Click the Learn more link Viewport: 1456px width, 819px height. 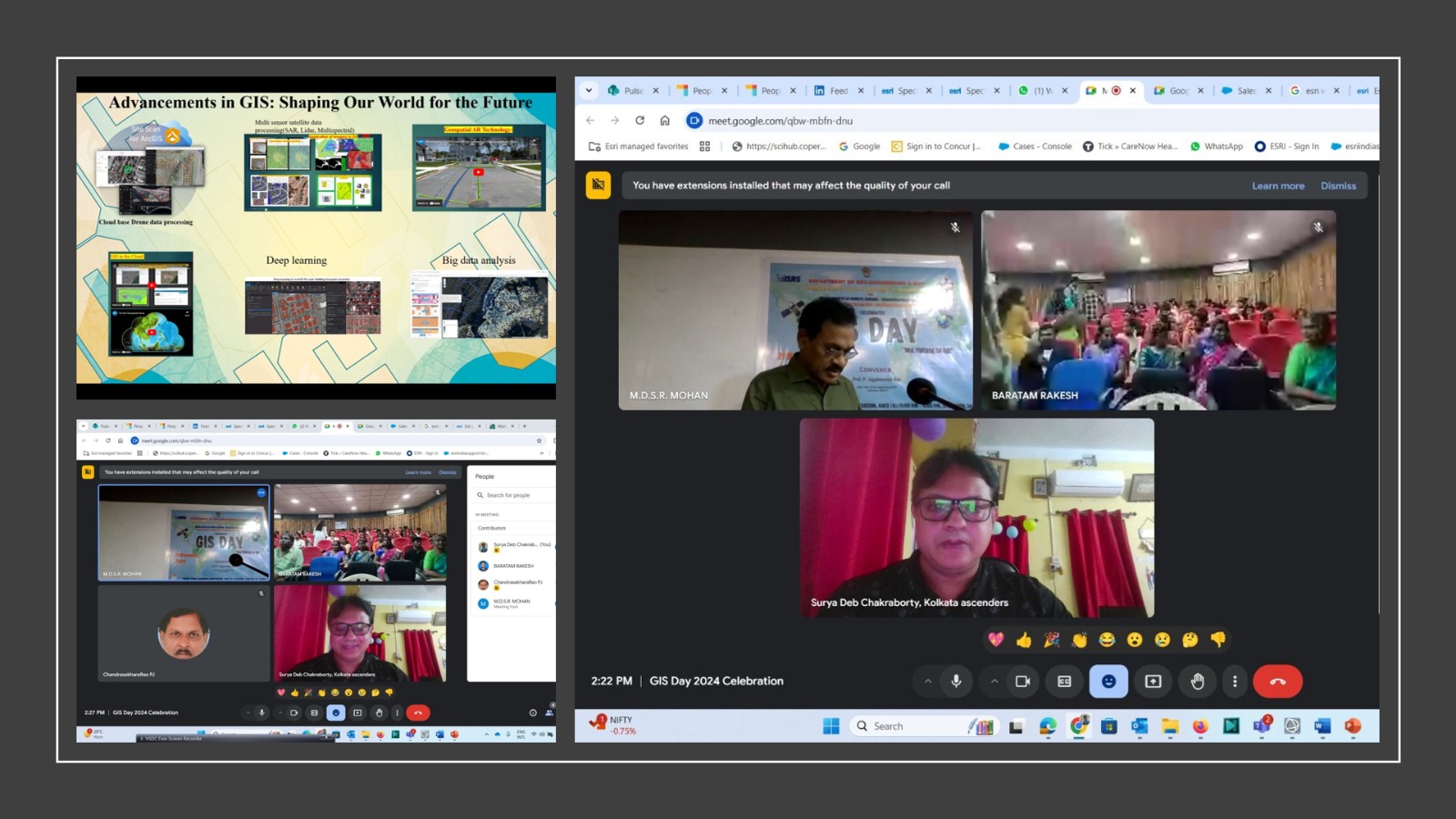[1278, 186]
